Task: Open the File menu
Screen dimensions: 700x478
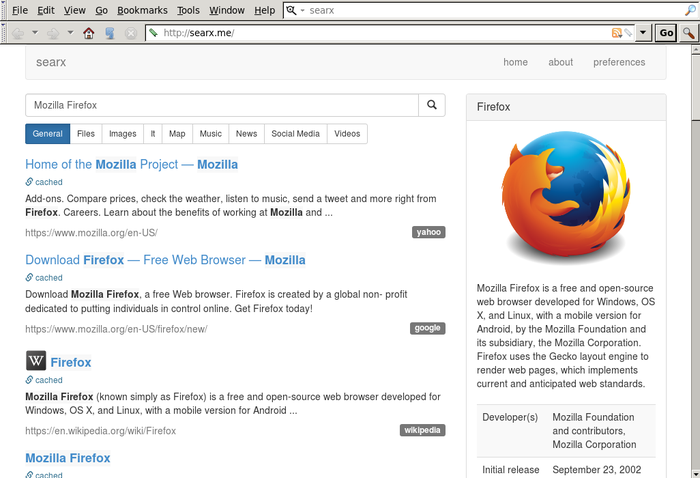Action: click(20, 10)
